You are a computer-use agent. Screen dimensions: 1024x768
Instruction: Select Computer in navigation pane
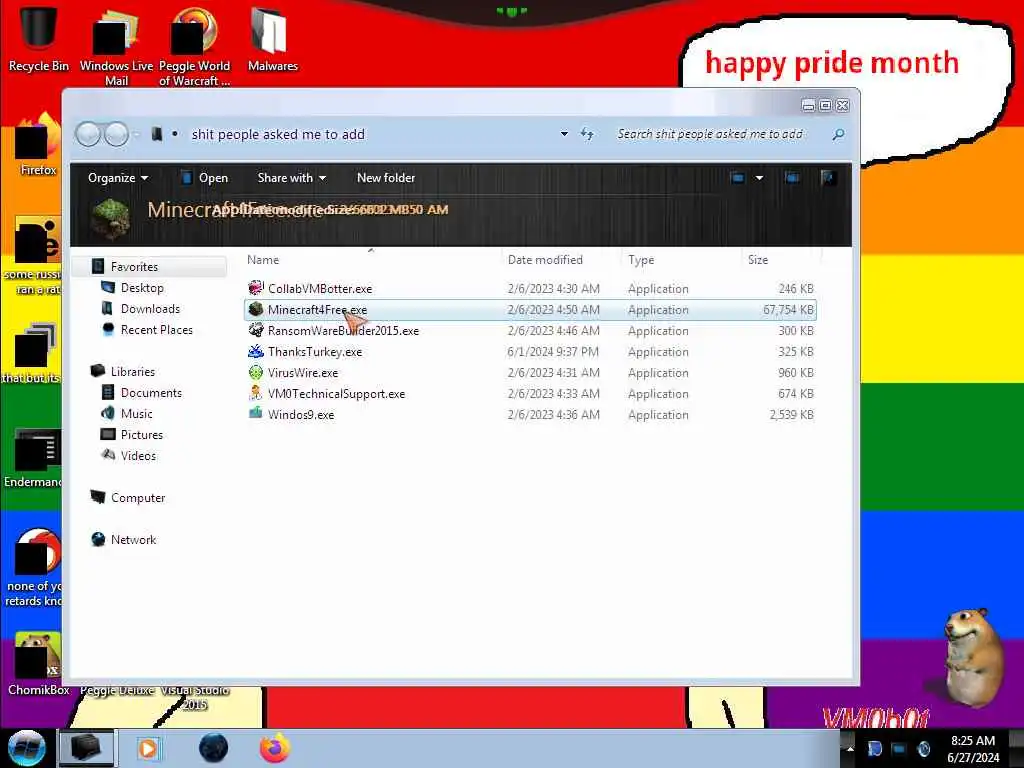point(138,498)
